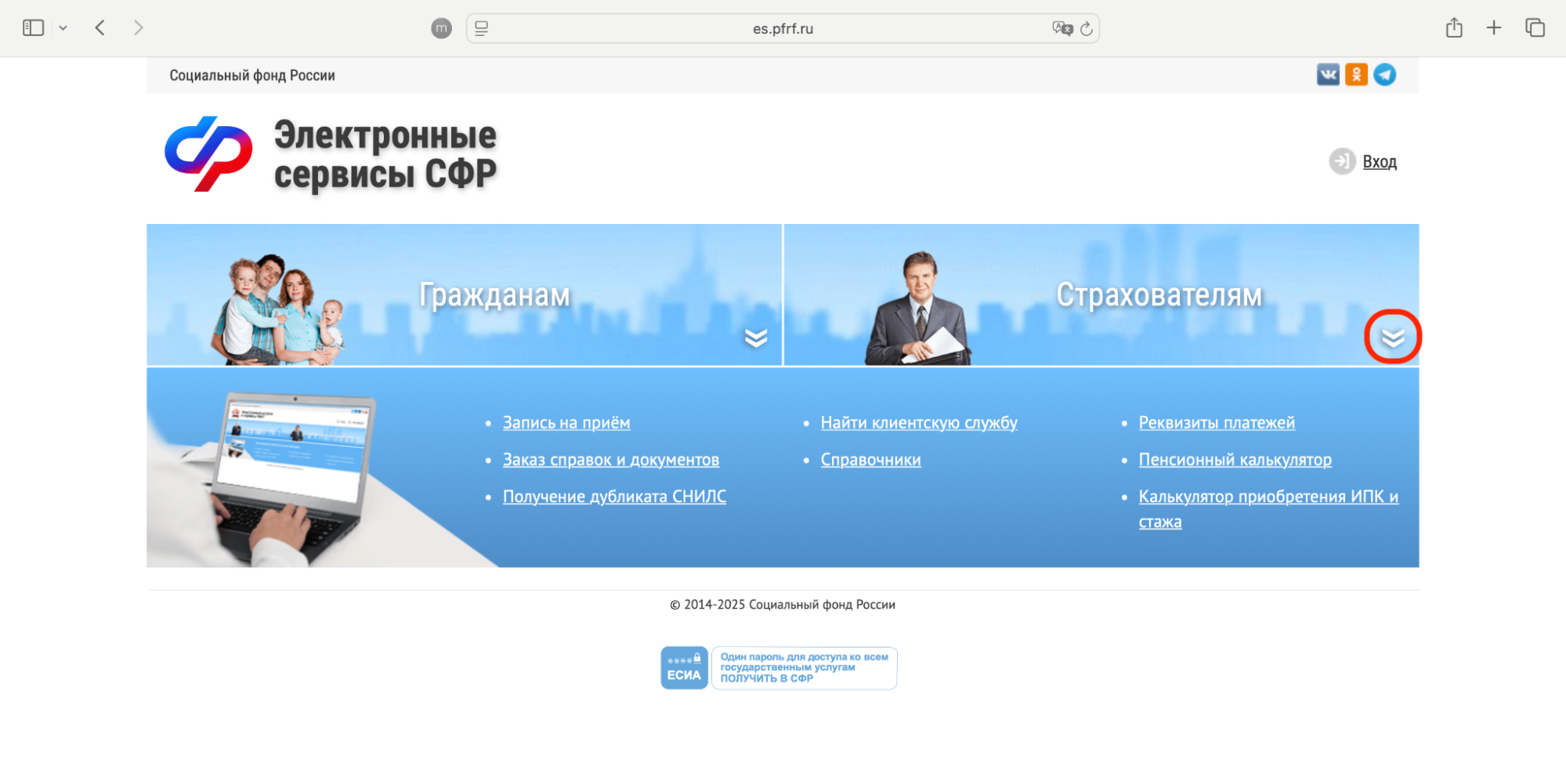Show the tab overview icon
Viewport: 1566px width, 784px height.
(1535, 28)
